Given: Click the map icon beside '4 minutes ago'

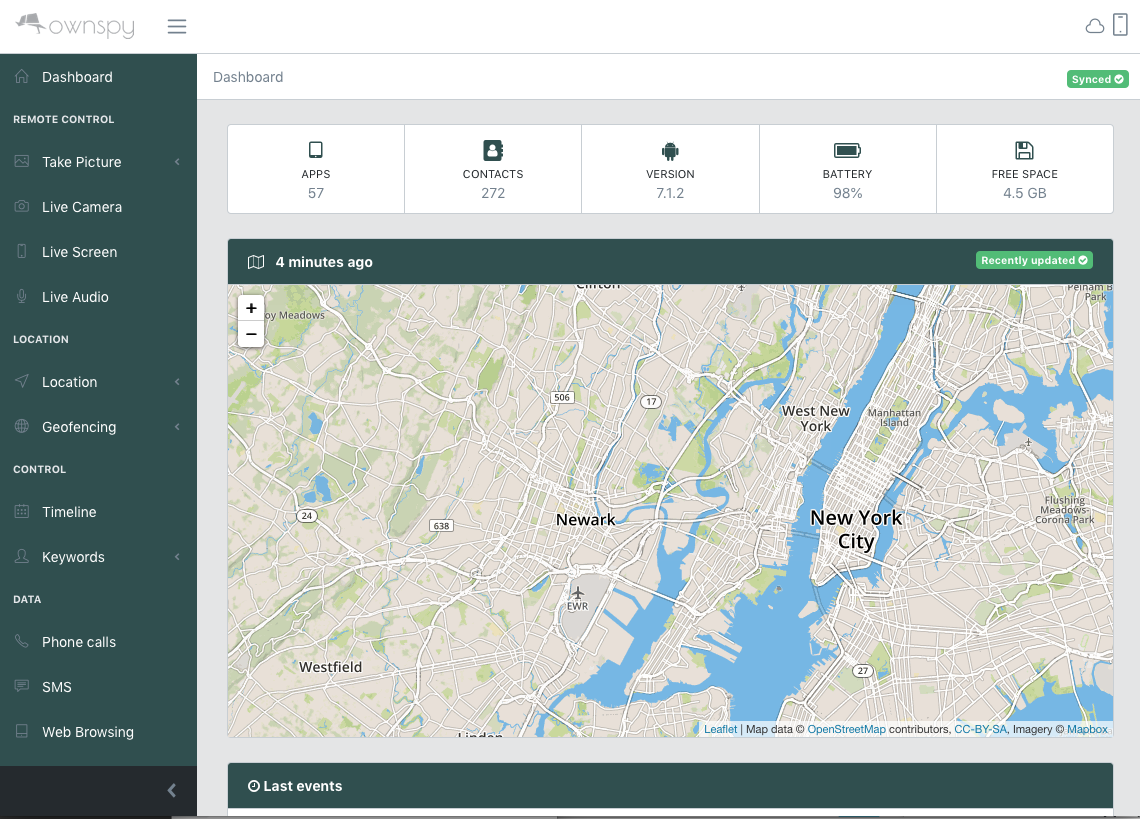Looking at the screenshot, I should point(256,262).
